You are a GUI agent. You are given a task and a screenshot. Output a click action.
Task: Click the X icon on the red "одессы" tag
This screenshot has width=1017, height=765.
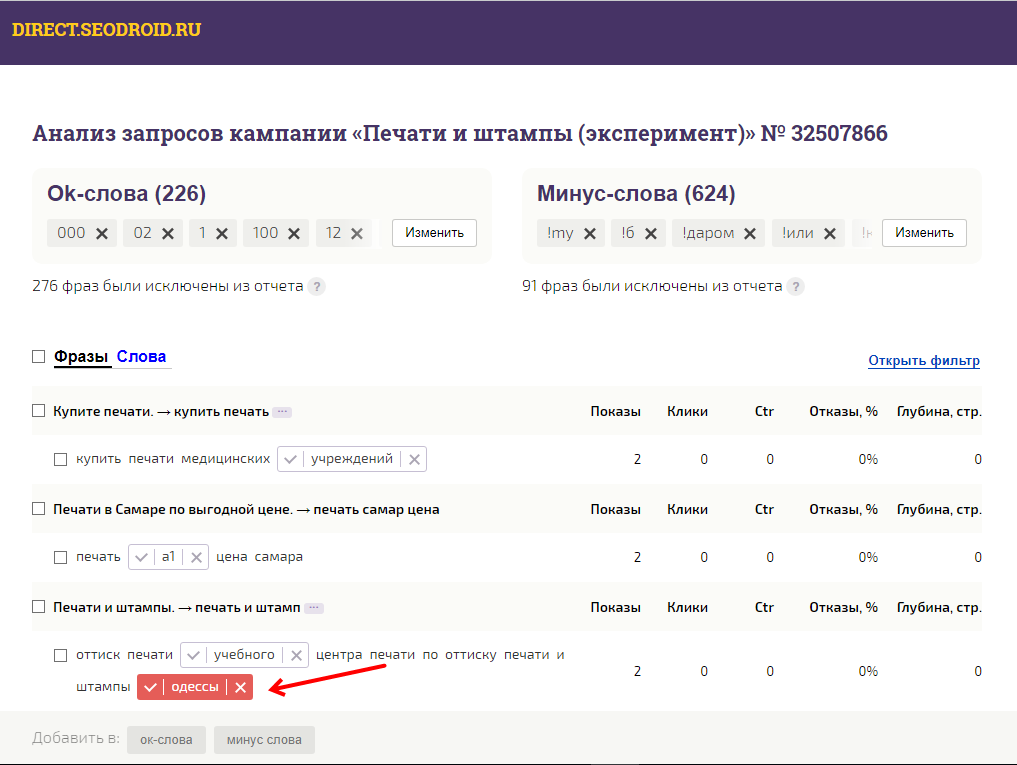click(240, 687)
